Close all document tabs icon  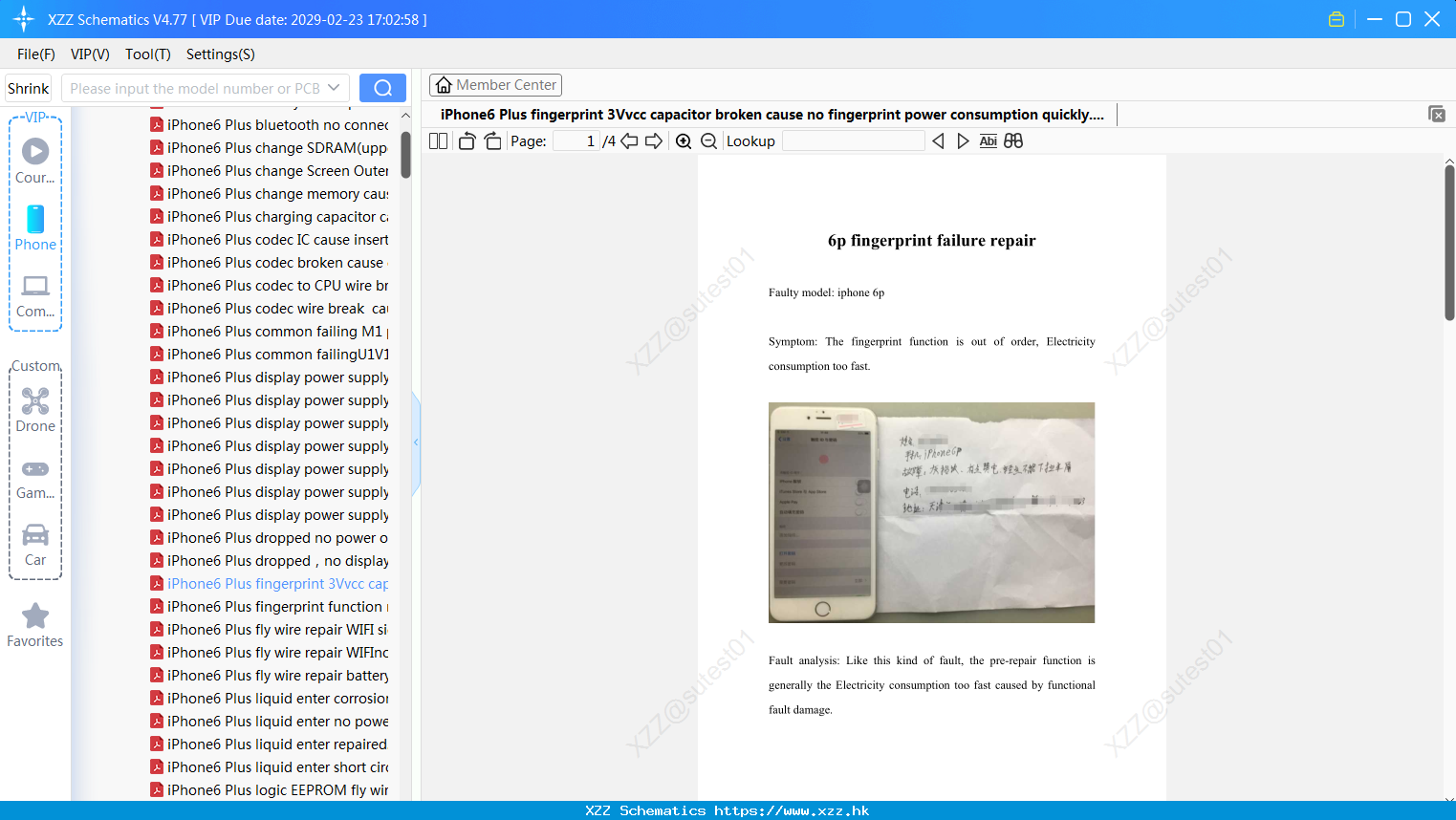[x=1437, y=114]
